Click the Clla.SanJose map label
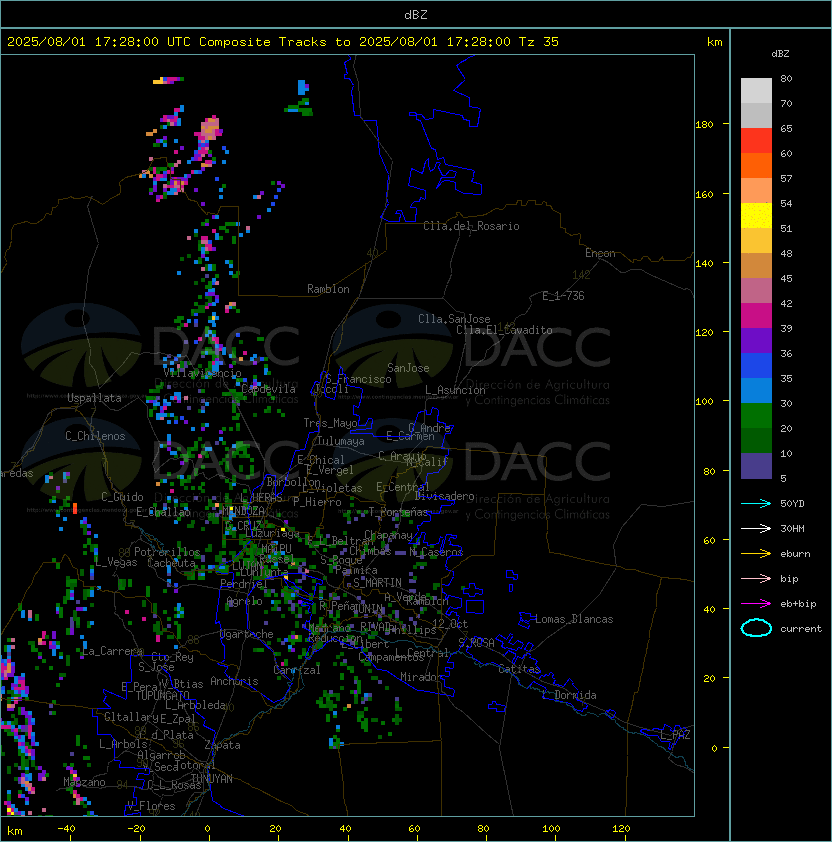The width and height of the screenshot is (832, 842). tap(454, 319)
